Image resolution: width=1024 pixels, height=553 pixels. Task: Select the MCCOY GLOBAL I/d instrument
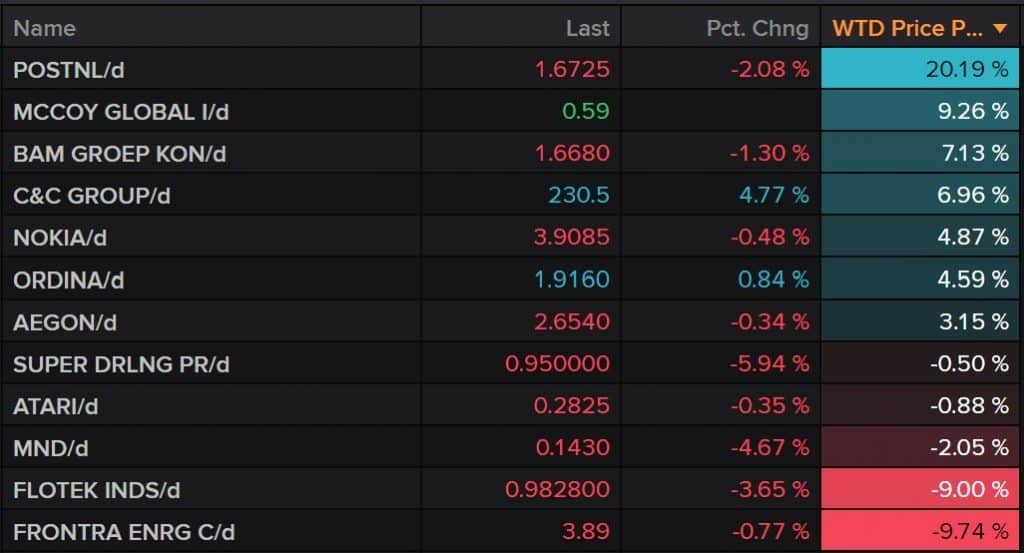coord(121,112)
